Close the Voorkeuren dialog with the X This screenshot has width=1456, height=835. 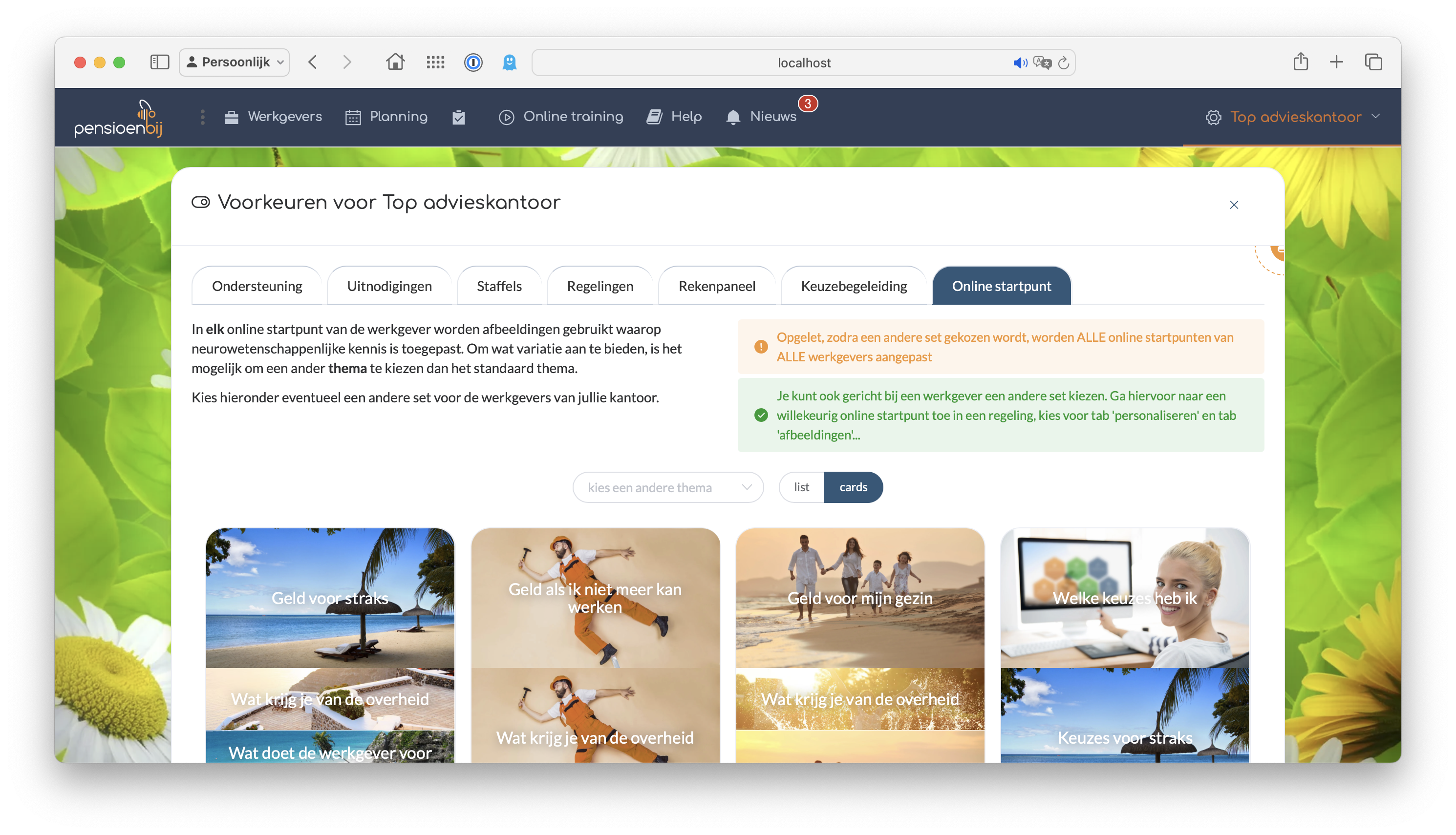click(x=1234, y=205)
